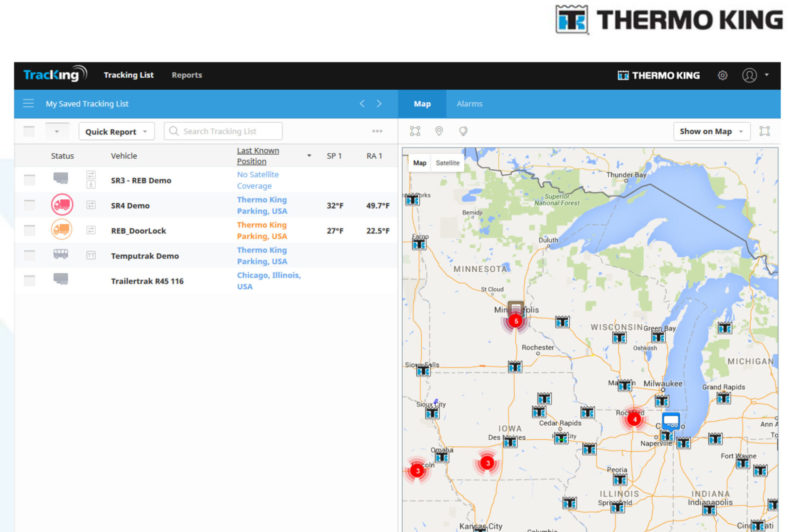Click the TracKing logo
Screen dimensions: 800x532
tap(55, 74)
